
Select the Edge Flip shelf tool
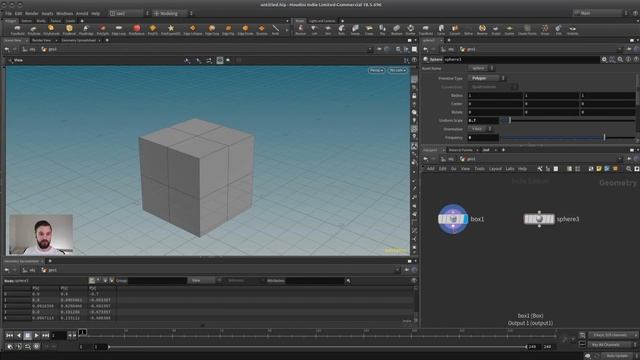(x=228, y=29)
